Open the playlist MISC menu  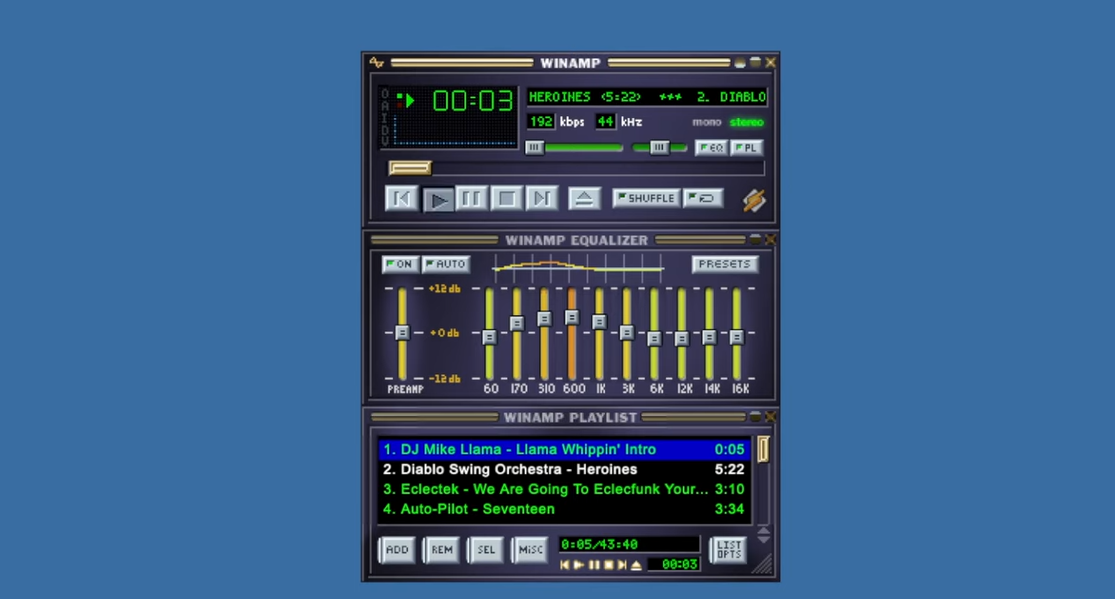pos(530,550)
